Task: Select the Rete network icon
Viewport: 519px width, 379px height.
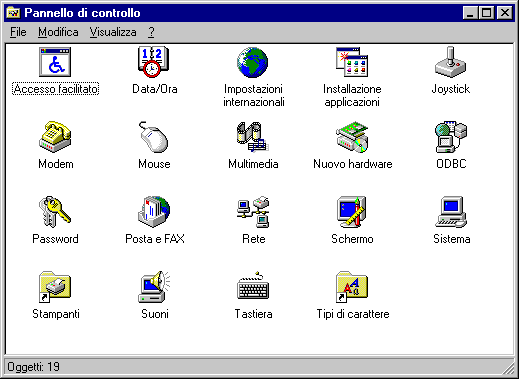Action: 253,212
